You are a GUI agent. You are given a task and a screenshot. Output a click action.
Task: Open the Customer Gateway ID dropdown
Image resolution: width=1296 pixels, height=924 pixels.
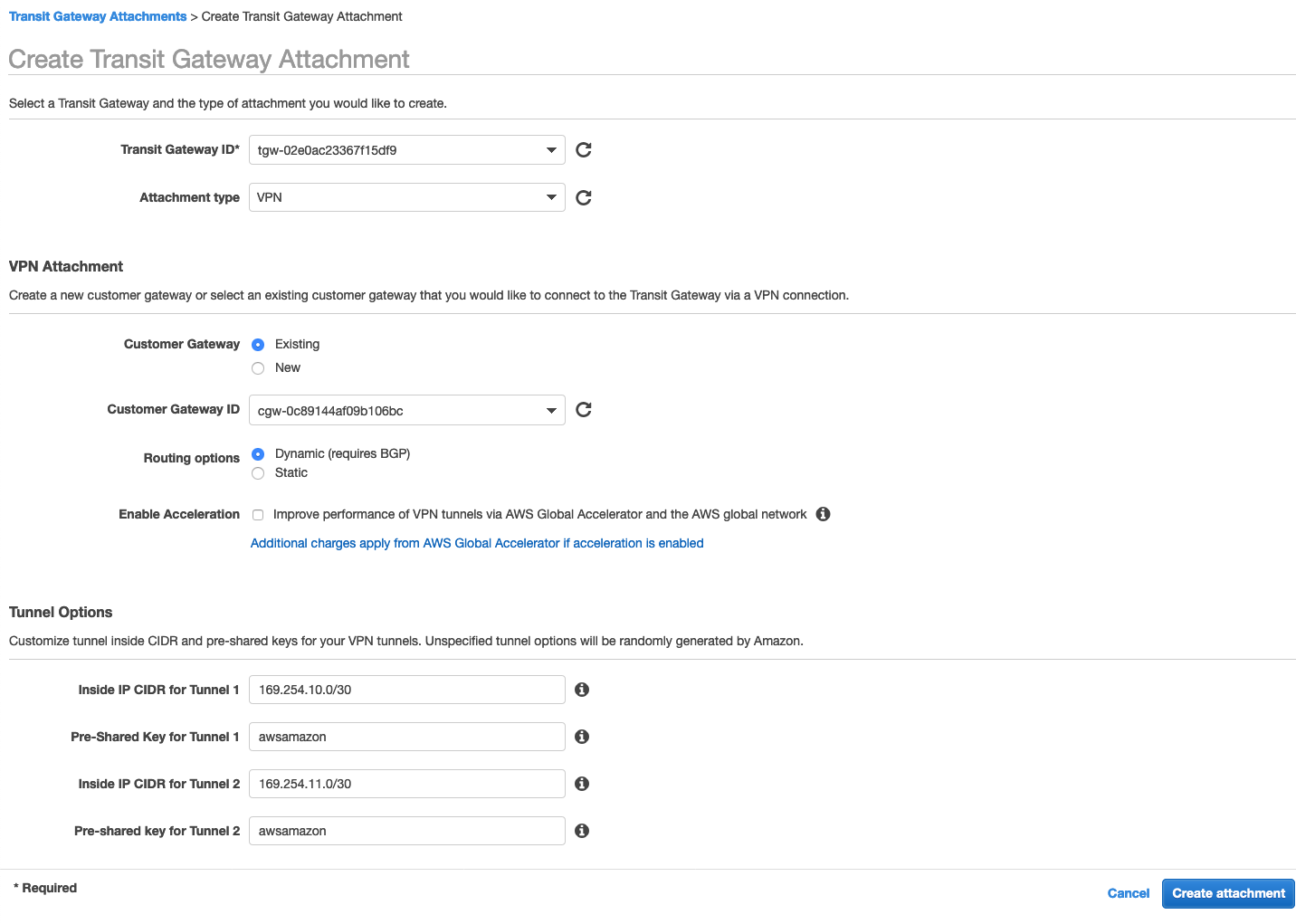pos(406,410)
